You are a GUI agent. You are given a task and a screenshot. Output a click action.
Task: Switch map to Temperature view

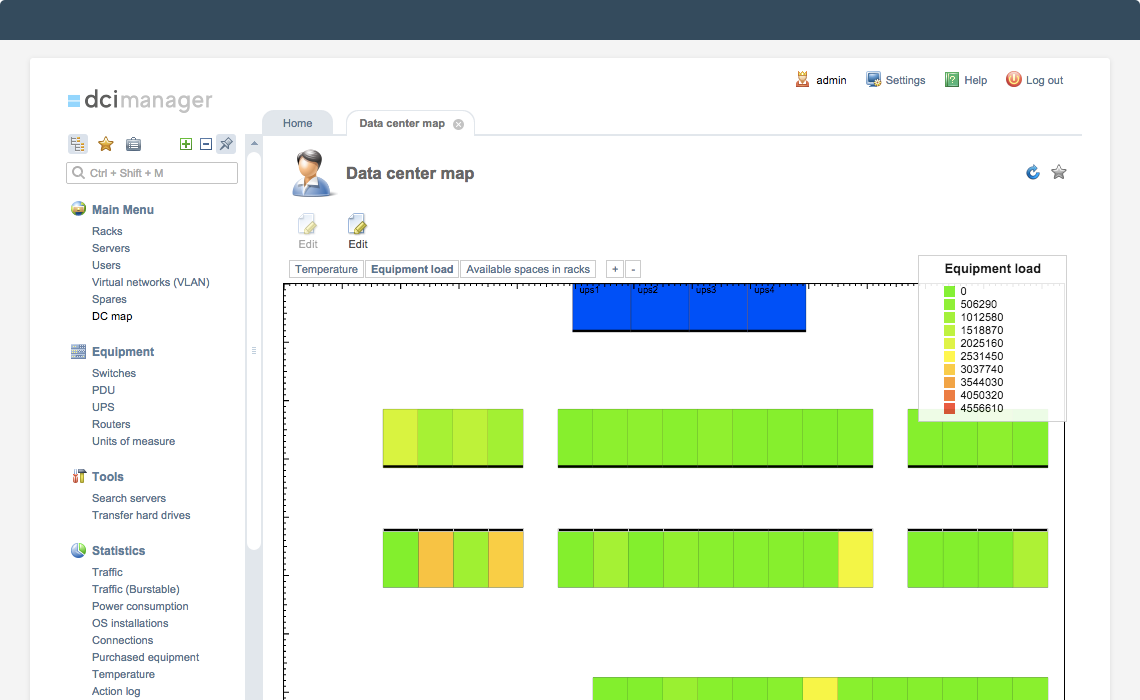click(x=326, y=269)
